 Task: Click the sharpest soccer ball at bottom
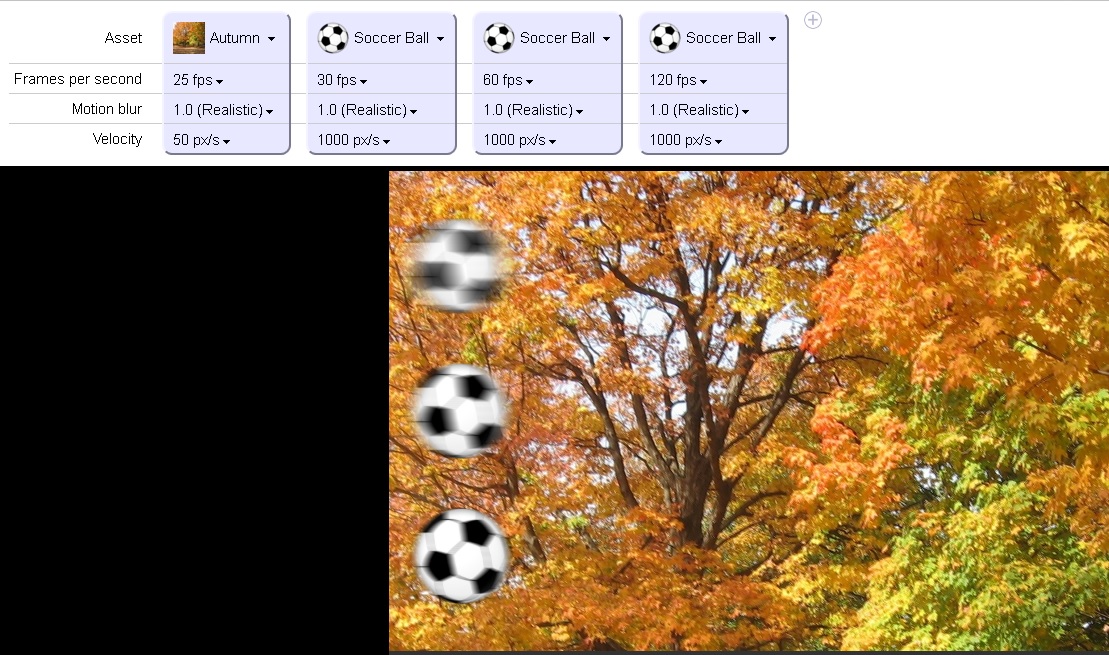[462, 556]
